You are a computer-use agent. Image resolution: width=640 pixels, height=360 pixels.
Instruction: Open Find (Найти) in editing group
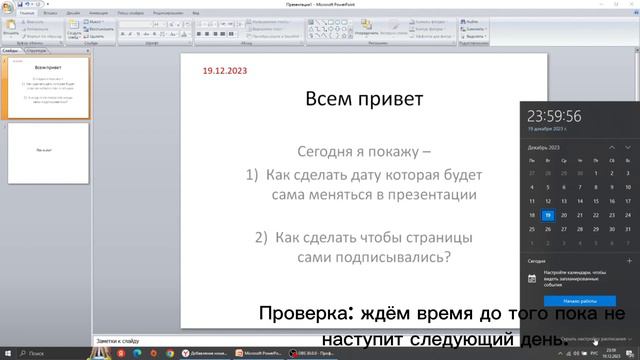469,22
